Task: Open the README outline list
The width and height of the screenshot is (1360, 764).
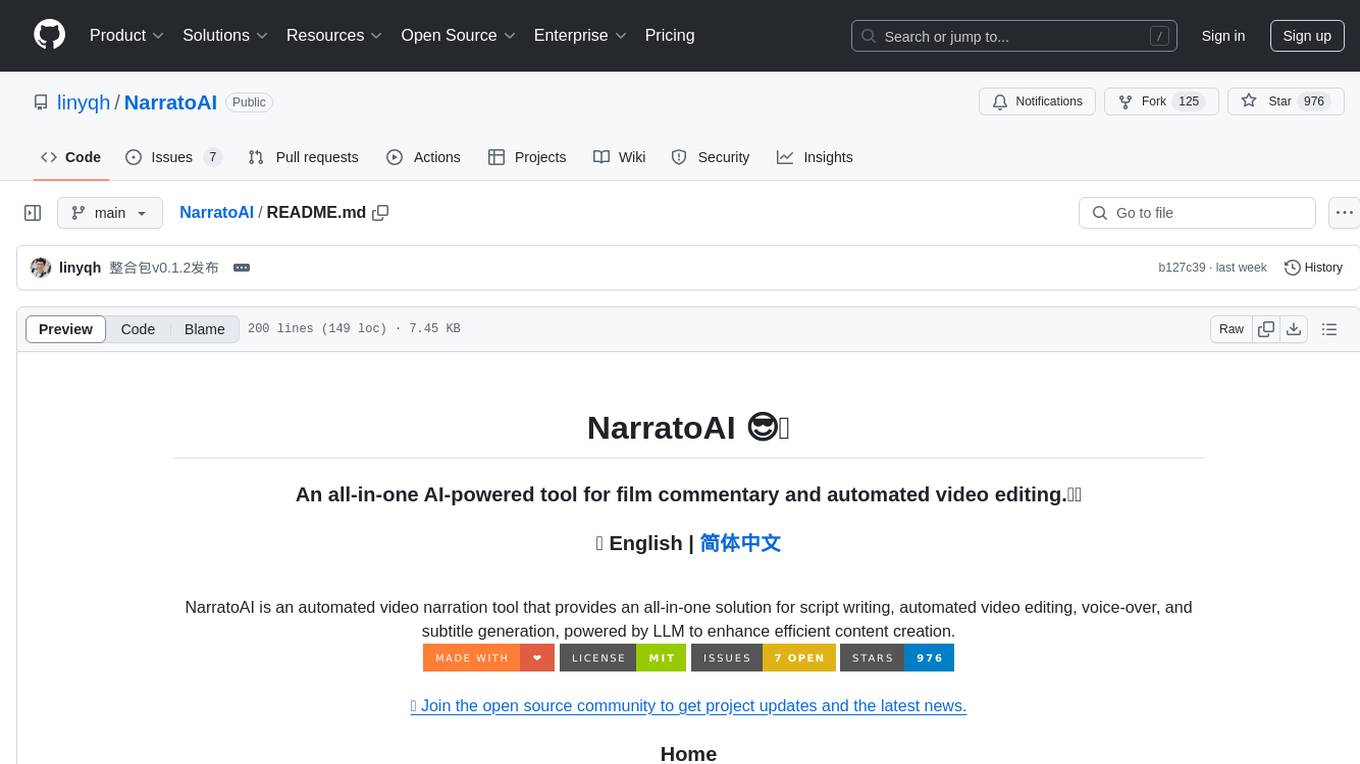Action: point(1329,329)
